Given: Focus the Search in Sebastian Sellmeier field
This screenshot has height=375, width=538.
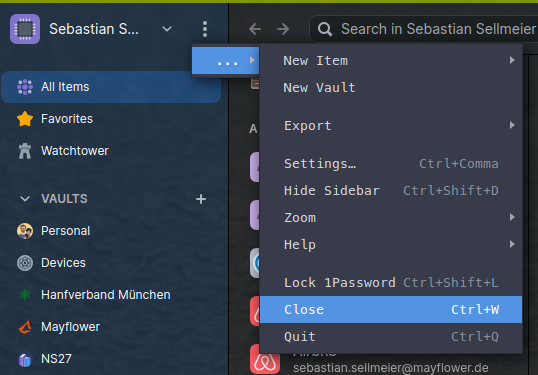Looking at the screenshot, I should [x=424, y=29].
